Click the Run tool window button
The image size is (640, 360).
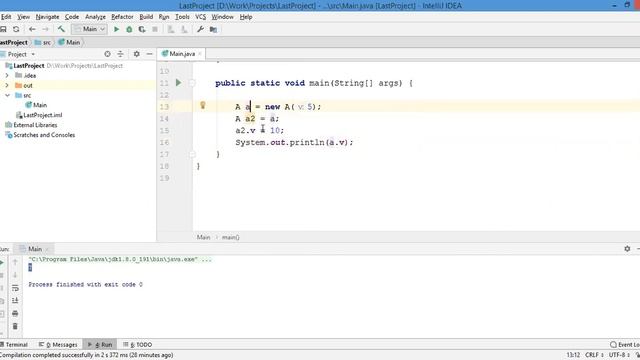click(x=100, y=344)
